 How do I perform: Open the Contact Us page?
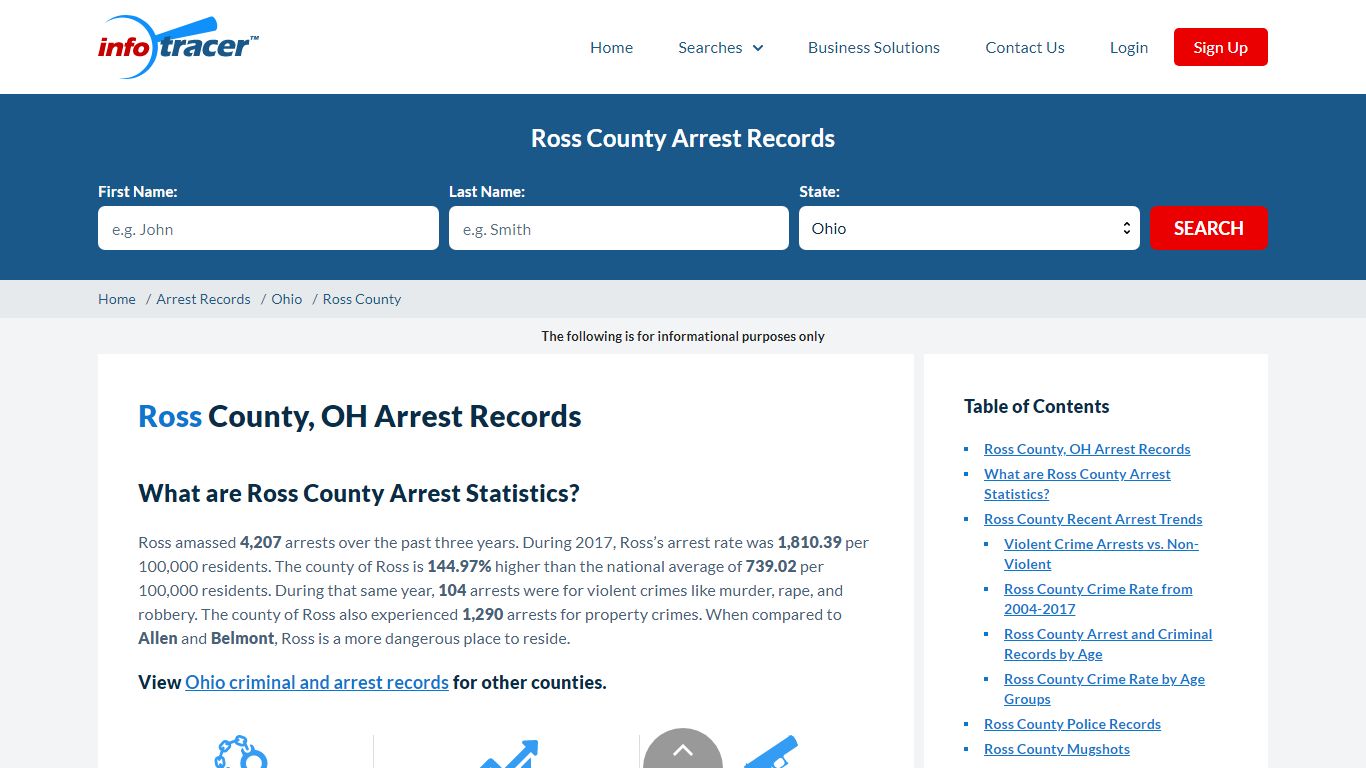(1025, 47)
